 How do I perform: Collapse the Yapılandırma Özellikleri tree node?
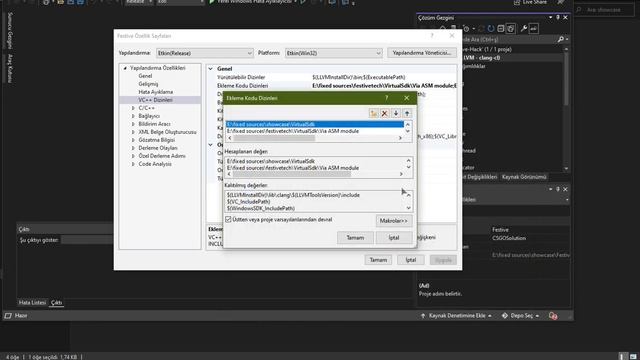pyautogui.click(x=125, y=68)
